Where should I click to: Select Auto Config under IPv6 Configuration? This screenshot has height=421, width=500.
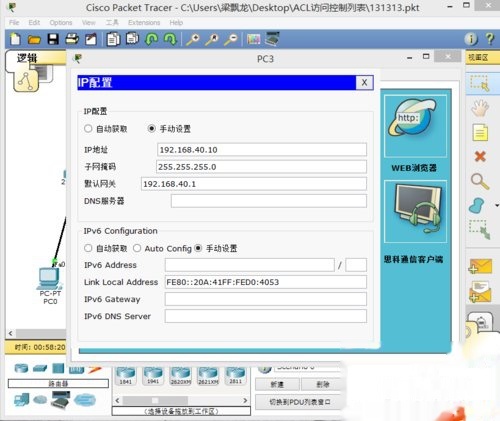click(x=137, y=248)
